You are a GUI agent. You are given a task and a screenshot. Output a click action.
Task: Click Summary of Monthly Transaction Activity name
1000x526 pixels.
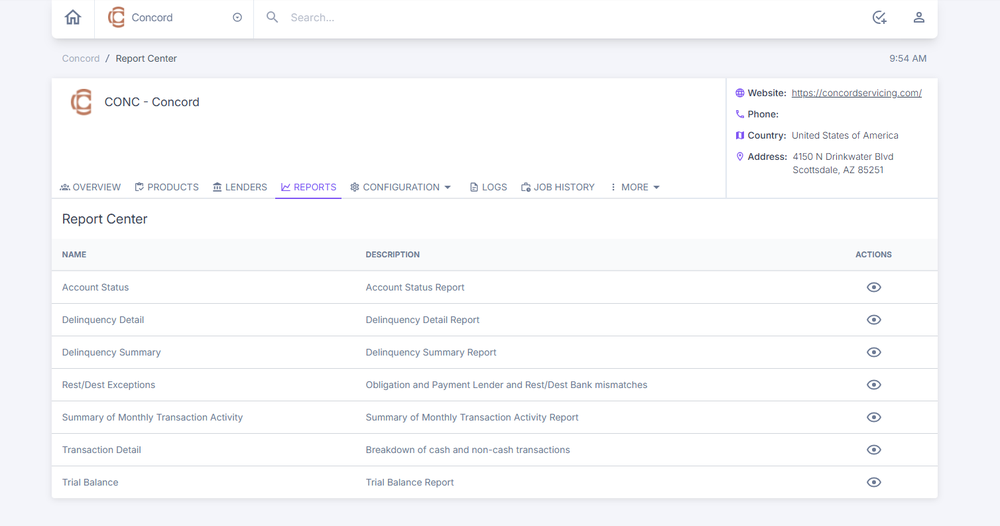(152, 417)
